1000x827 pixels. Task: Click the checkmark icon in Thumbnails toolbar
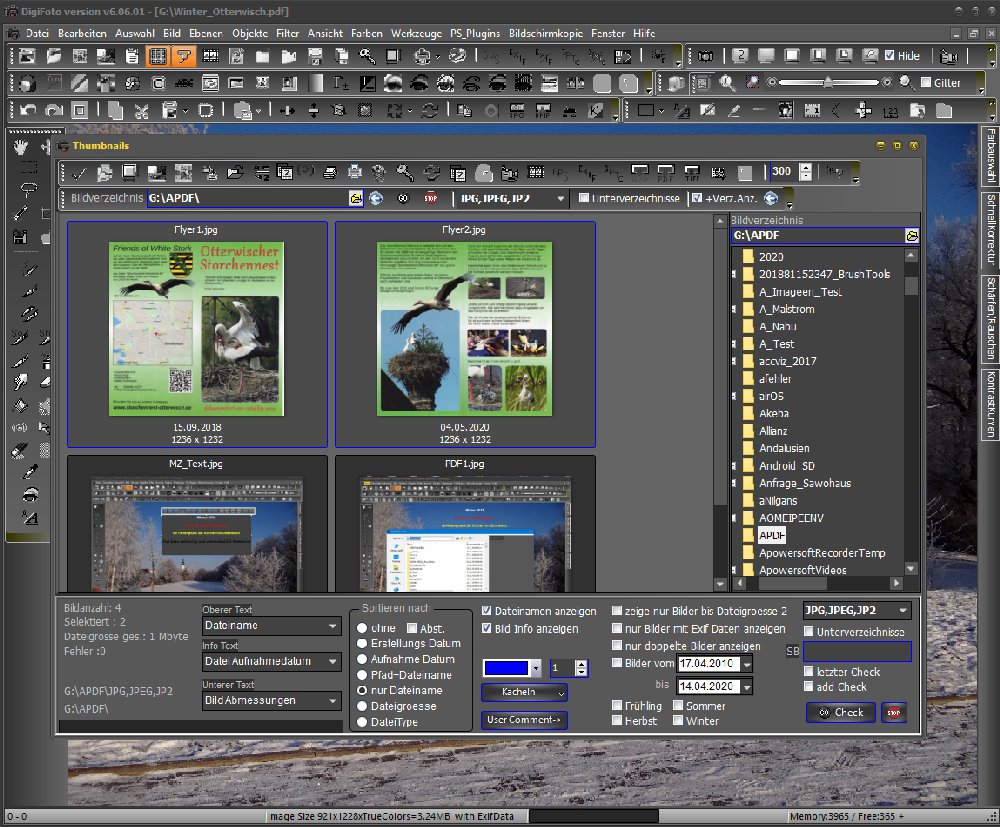(x=78, y=173)
